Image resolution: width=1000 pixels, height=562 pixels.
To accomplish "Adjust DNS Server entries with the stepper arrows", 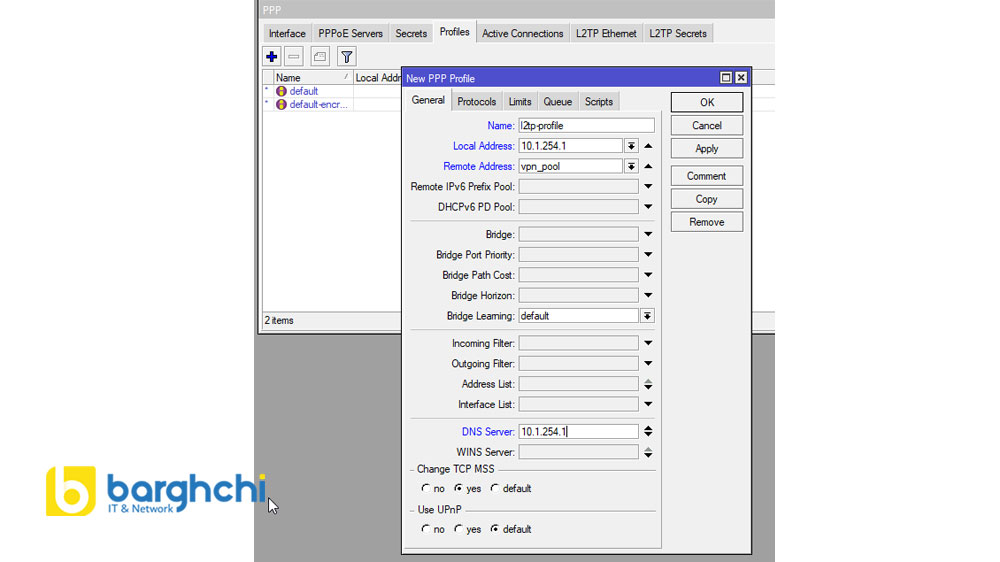I will [x=648, y=432].
